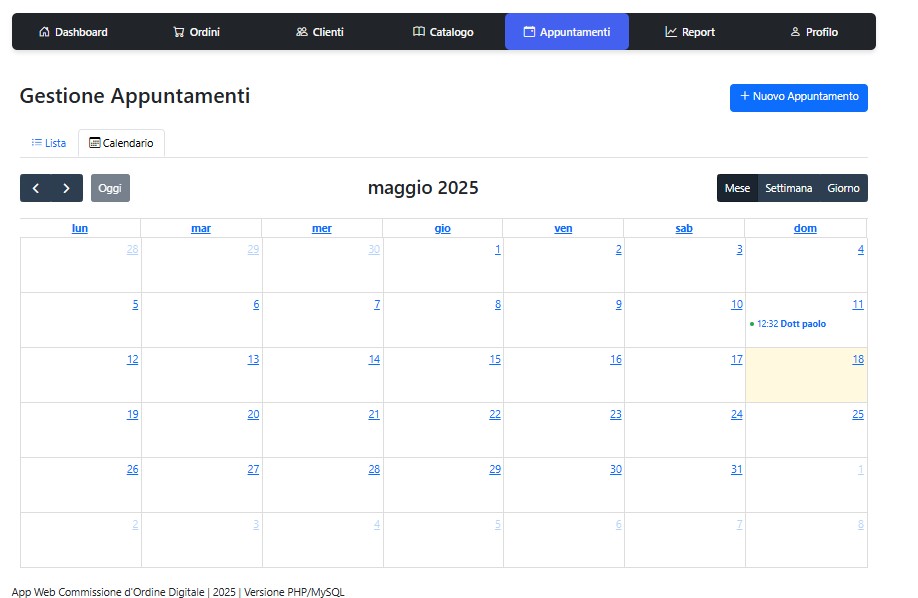
Task: Open the Clienti people icon
Action: click(302, 32)
